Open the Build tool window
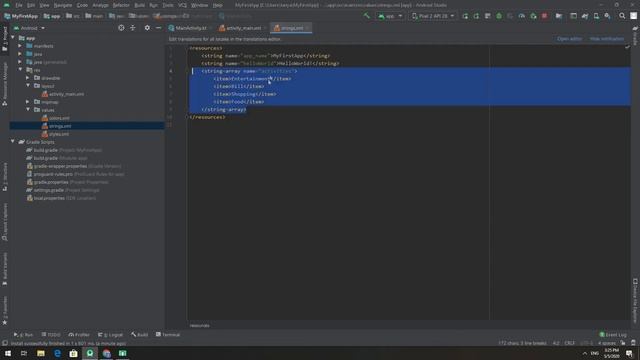This screenshot has width=640, height=360. tap(140, 335)
